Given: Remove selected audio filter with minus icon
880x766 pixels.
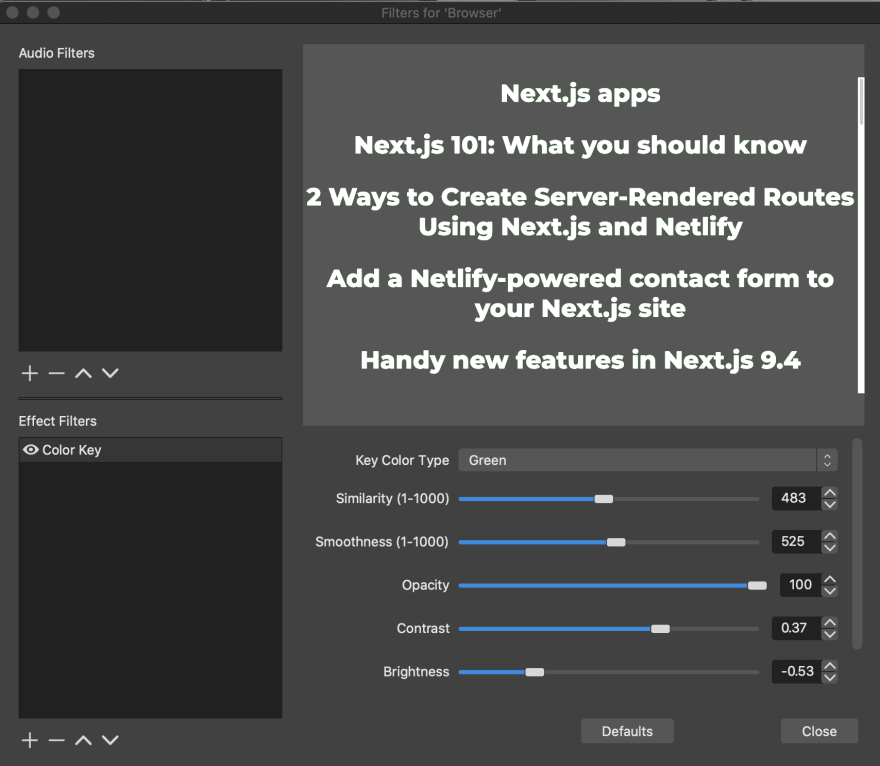Looking at the screenshot, I should (x=57, y=373).
